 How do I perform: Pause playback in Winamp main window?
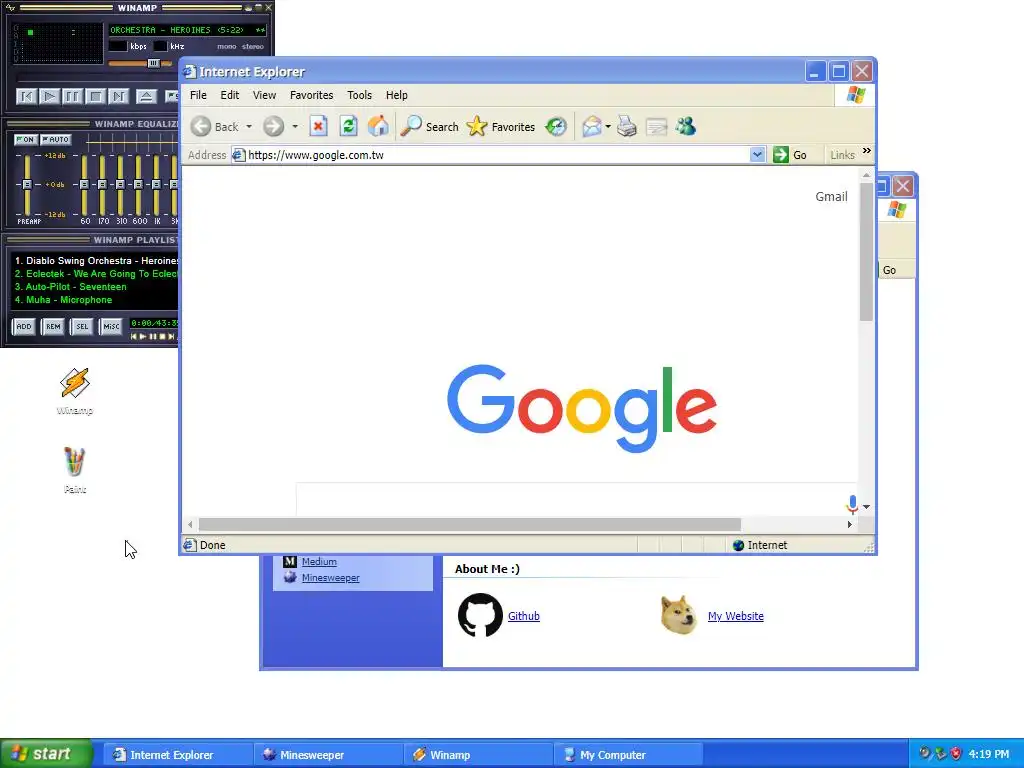click(72, 97)
